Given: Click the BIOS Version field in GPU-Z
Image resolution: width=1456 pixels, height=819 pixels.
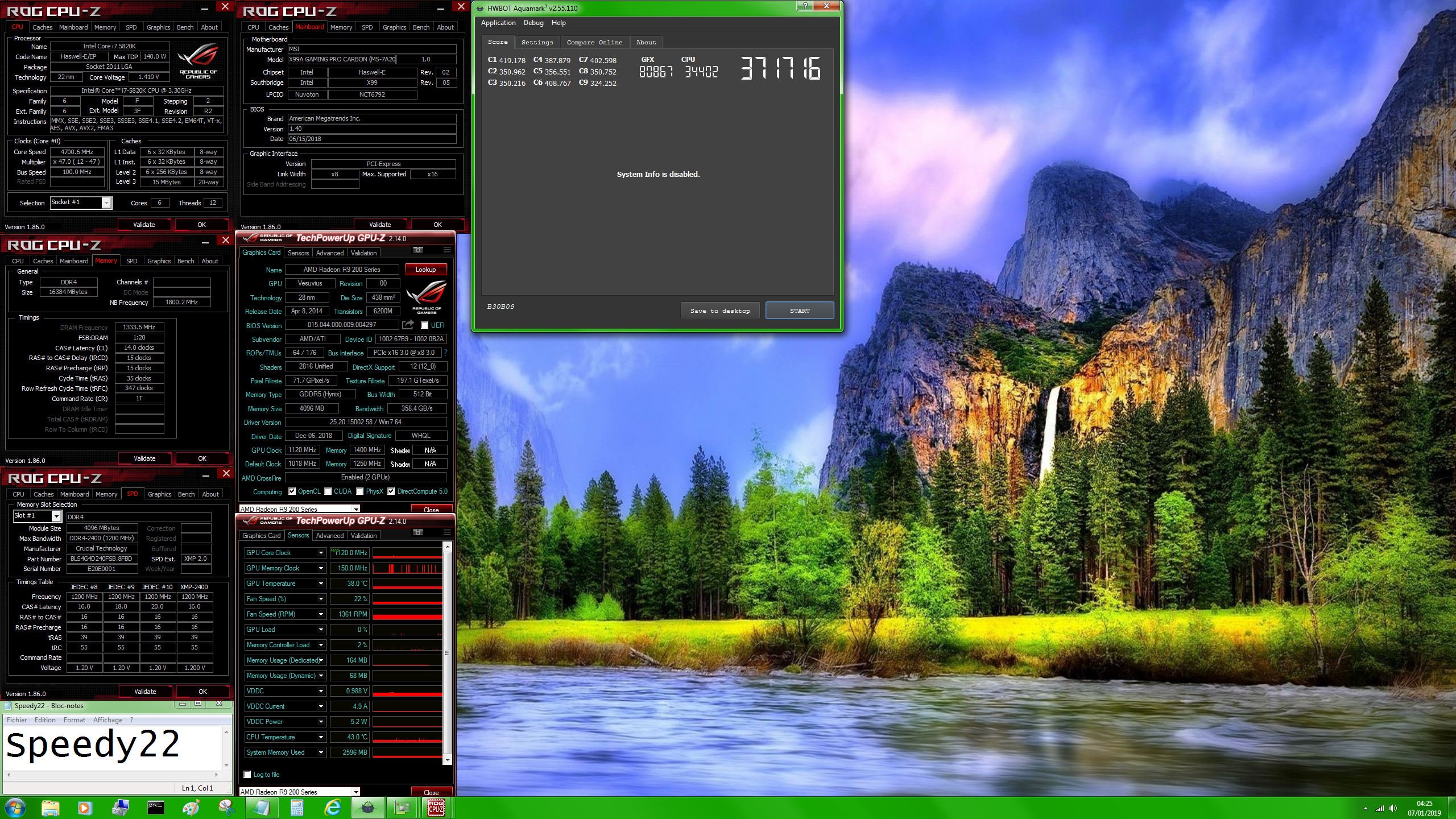Looking at the screenshot, I should click(342, 325).
